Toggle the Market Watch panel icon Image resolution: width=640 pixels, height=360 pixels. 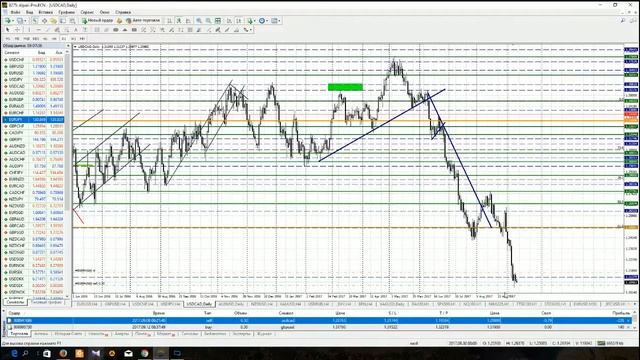[35, 20]
